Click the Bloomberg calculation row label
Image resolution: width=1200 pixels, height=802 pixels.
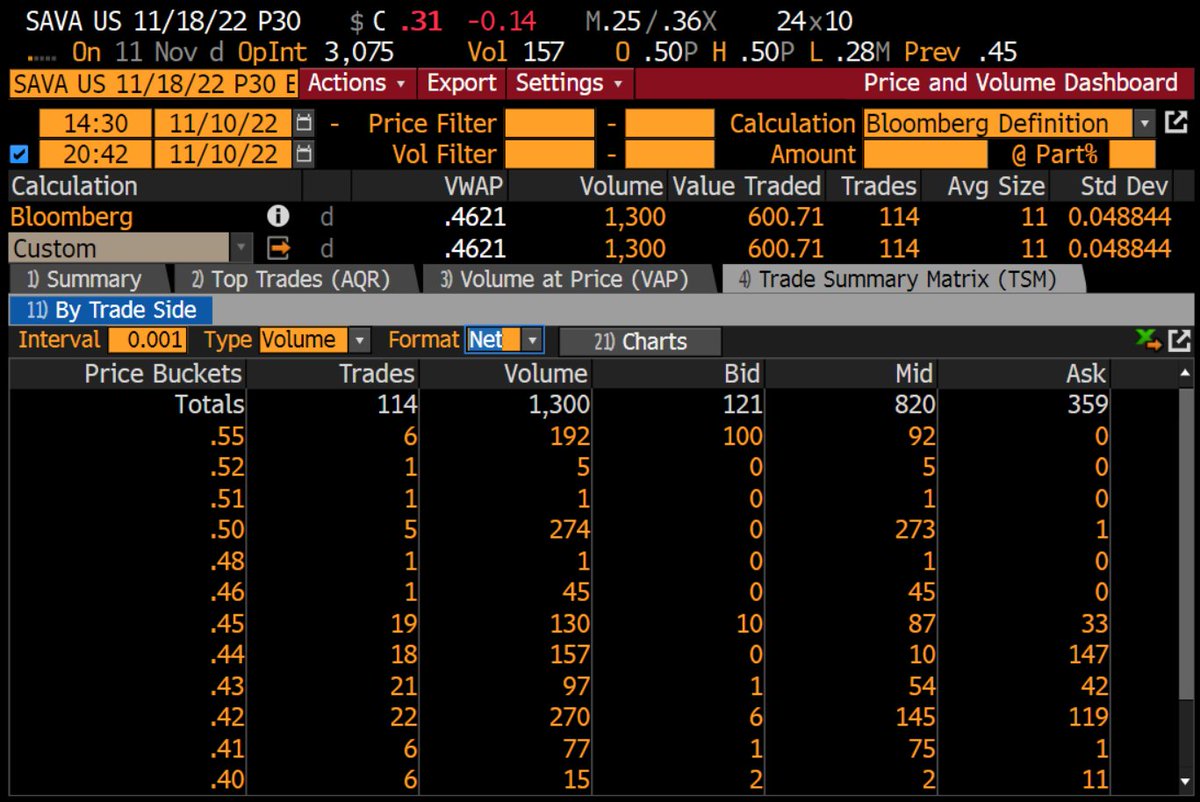pyautogui.click(x=71, y=217)
